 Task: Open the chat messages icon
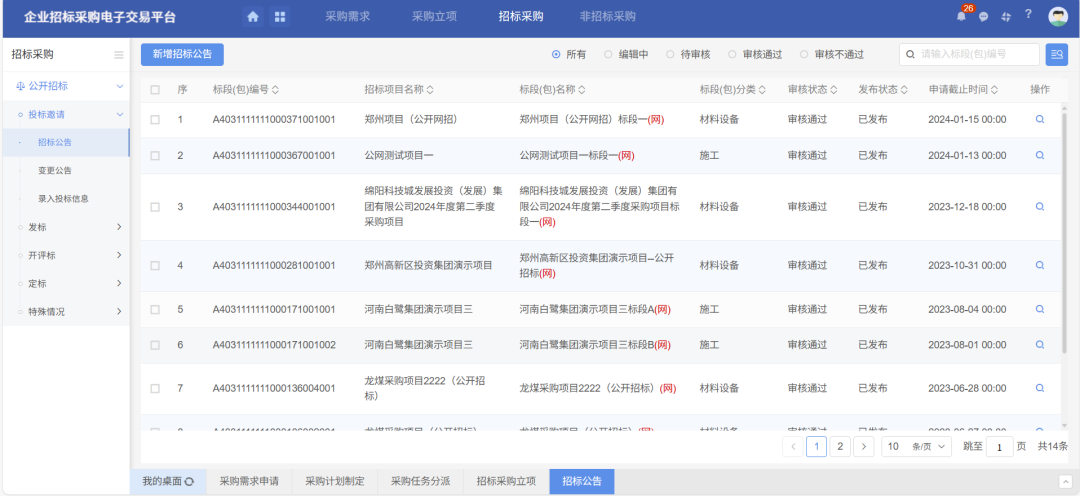click(983, 17)
